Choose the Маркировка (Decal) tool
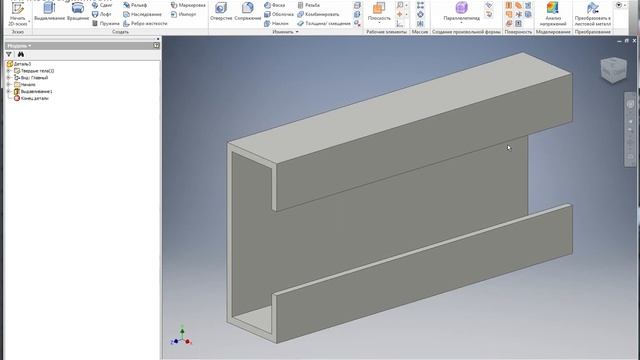The height and width of the screenshot is (360, 640). pos(188,5)
